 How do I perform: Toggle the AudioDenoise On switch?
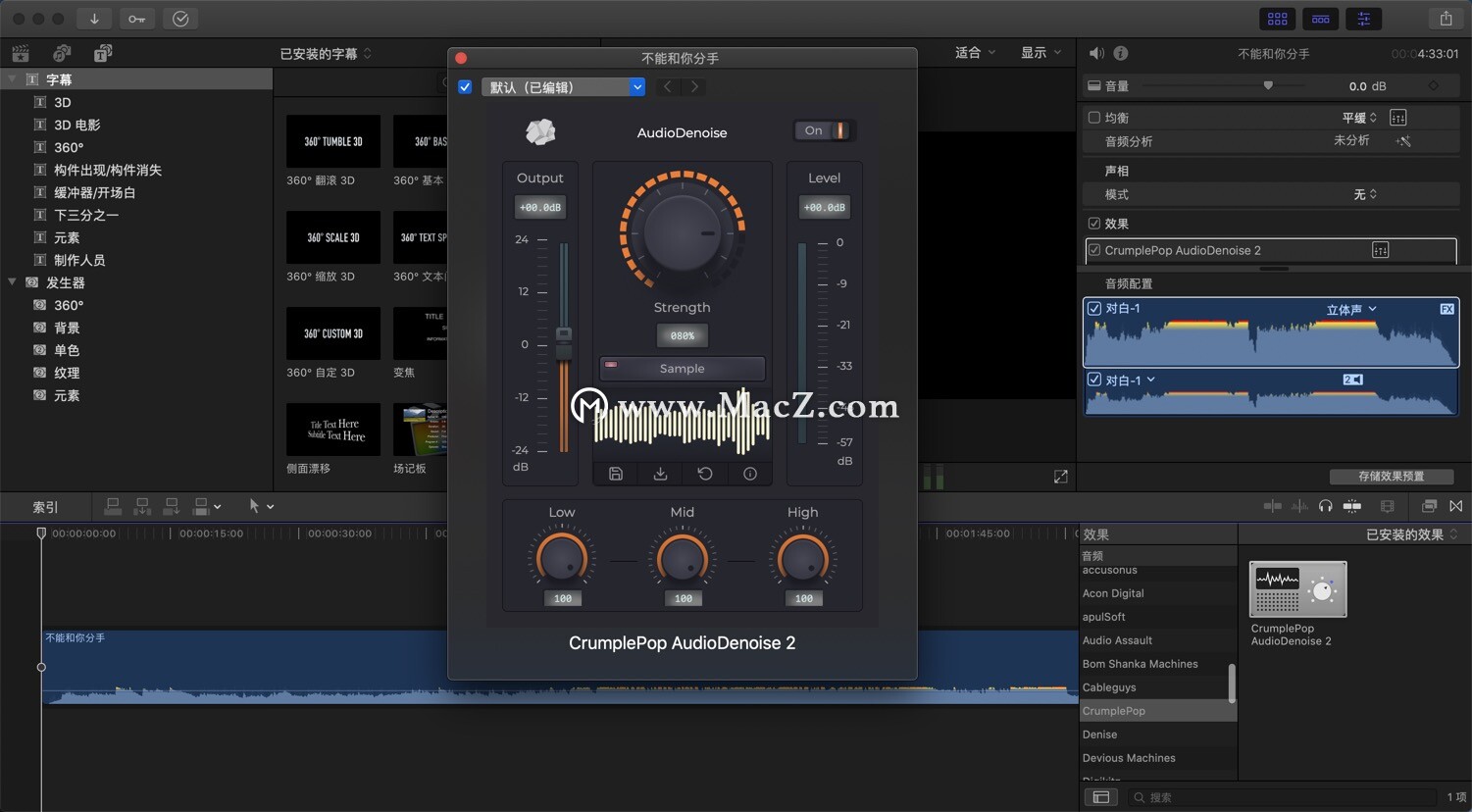click(x=824, y=130)
